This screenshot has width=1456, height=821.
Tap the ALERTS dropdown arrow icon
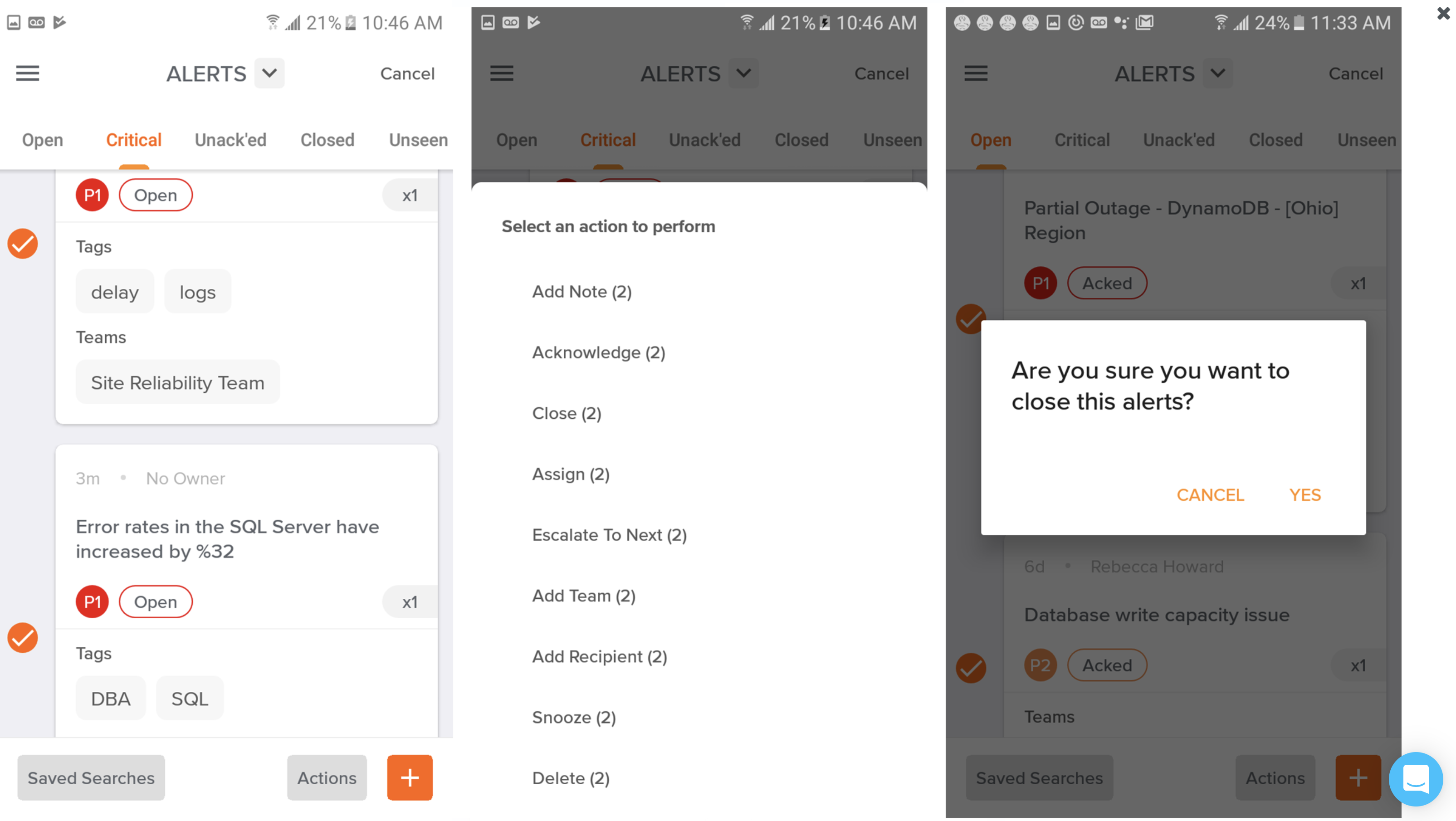pyautogui.click(x=269, y=72)
